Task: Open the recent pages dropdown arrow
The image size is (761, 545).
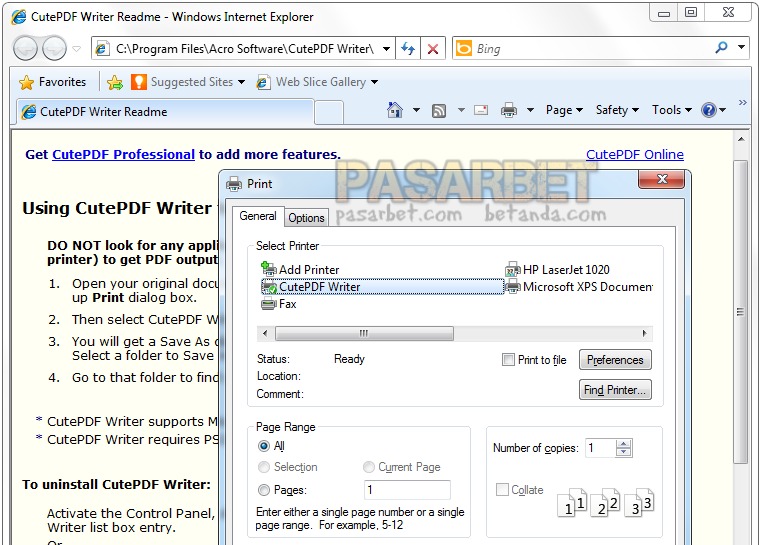Action: (x=76, y=49)
